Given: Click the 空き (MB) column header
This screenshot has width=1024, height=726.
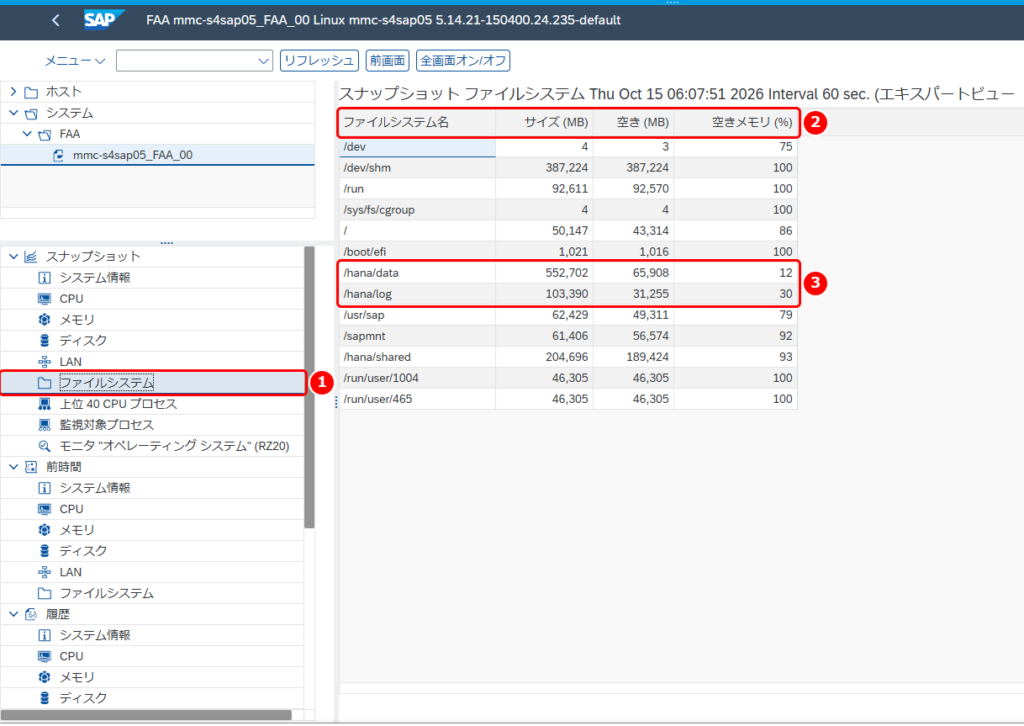Looking at the screenshot, I should [x=633, y=122].
